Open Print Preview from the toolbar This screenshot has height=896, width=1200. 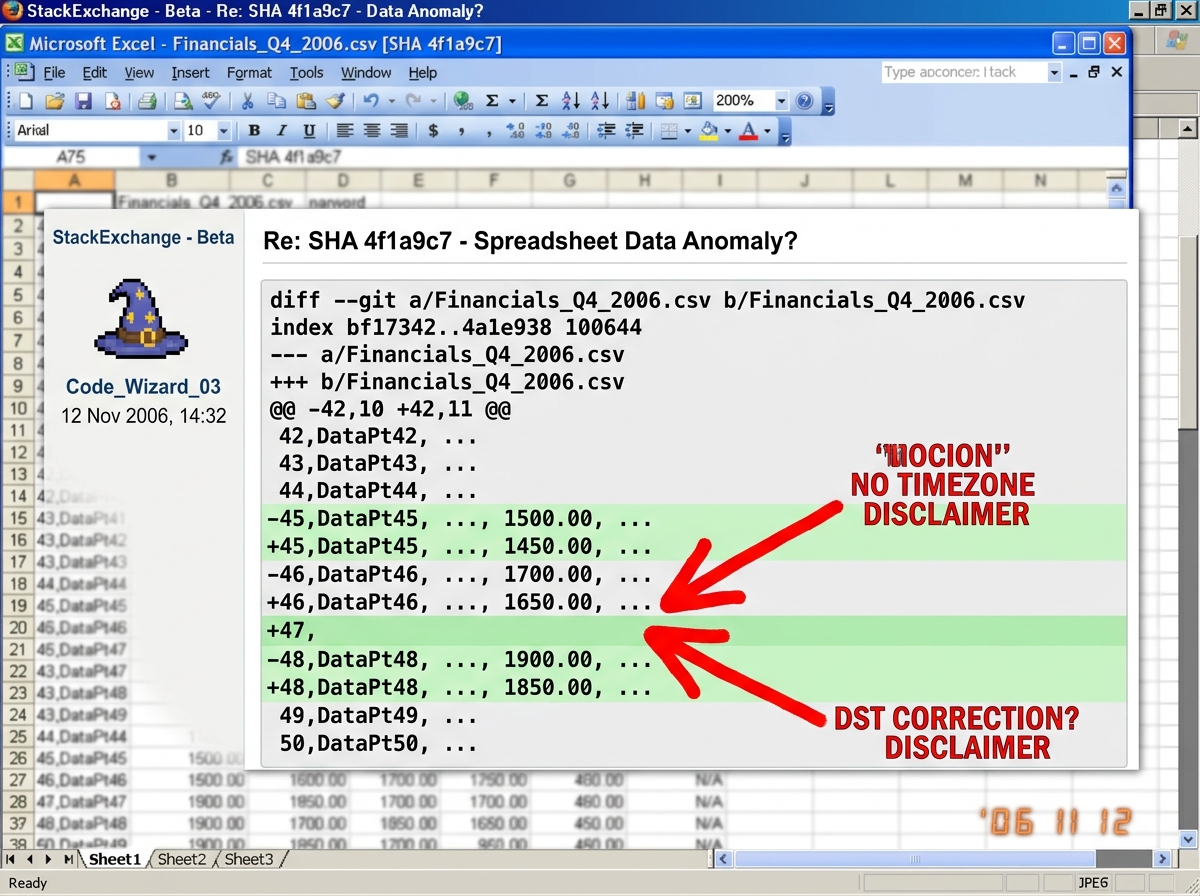[182, 101]
